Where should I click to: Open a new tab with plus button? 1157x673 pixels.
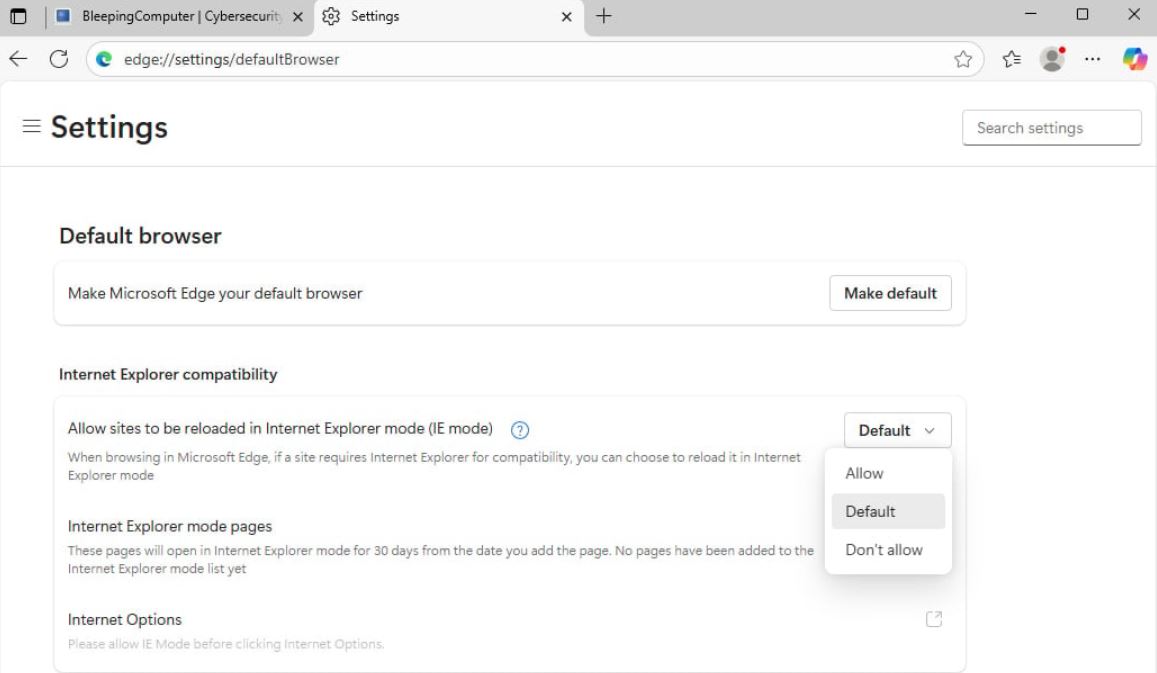pyautogui.click(x=603, y=16)
